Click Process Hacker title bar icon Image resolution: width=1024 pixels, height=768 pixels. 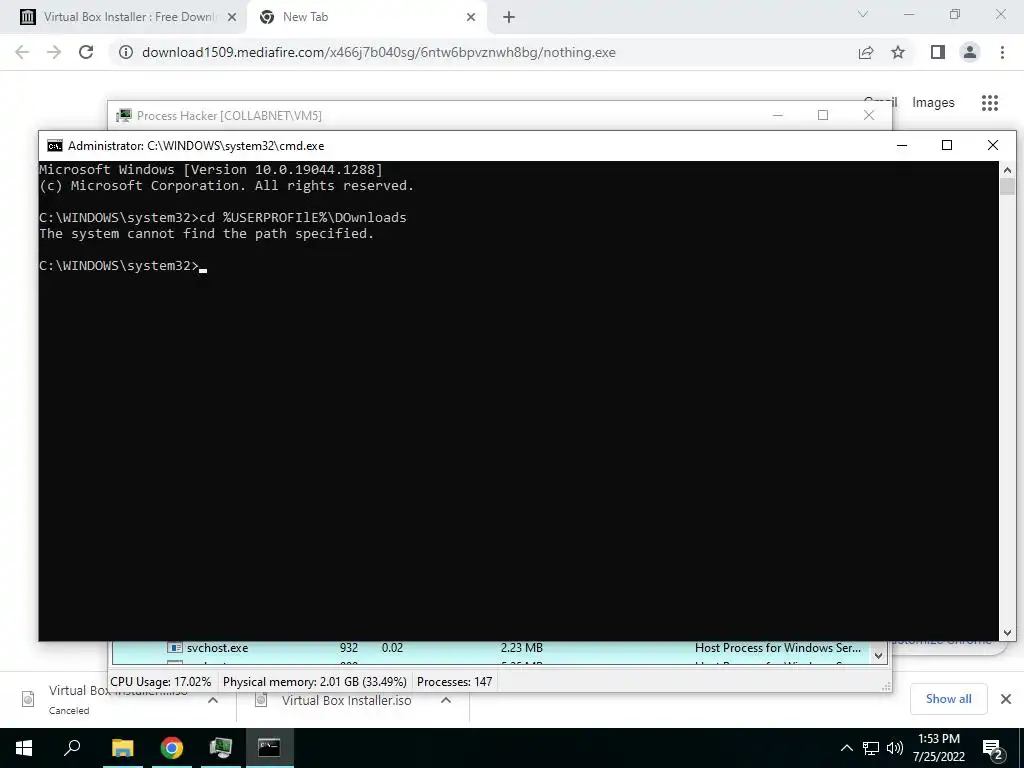tap(124, 116)
